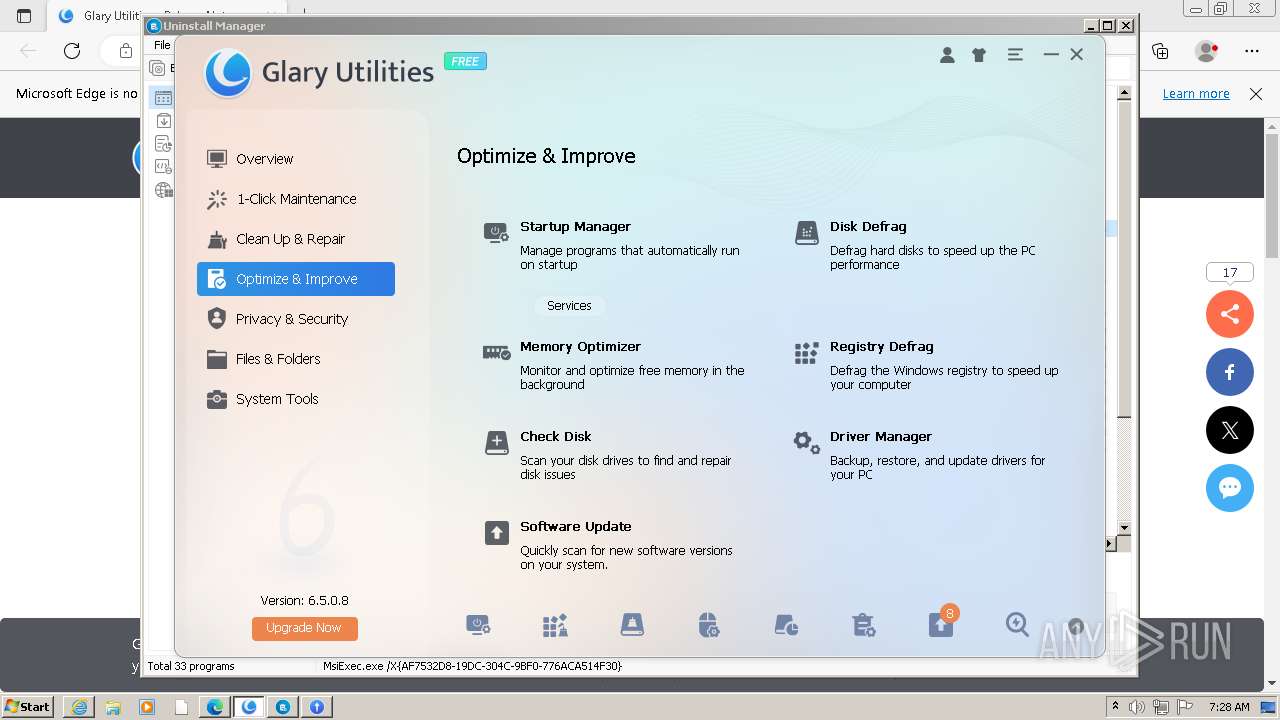
Task: Open Startup Manager from the list
Action: [x=575, y=227]
